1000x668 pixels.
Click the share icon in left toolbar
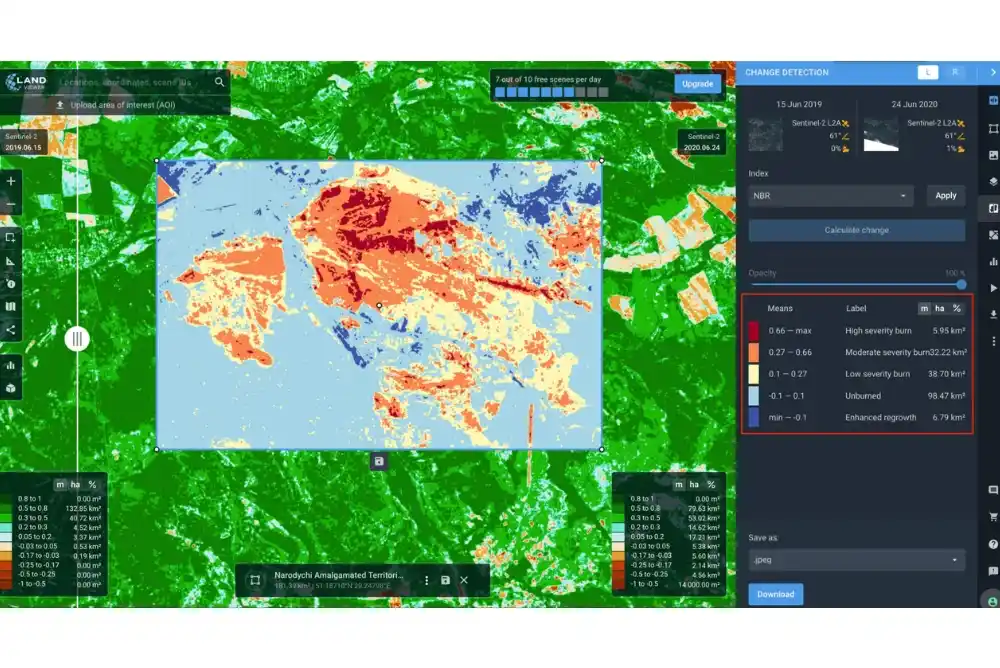pyautogui.click(x=11, y=329)
